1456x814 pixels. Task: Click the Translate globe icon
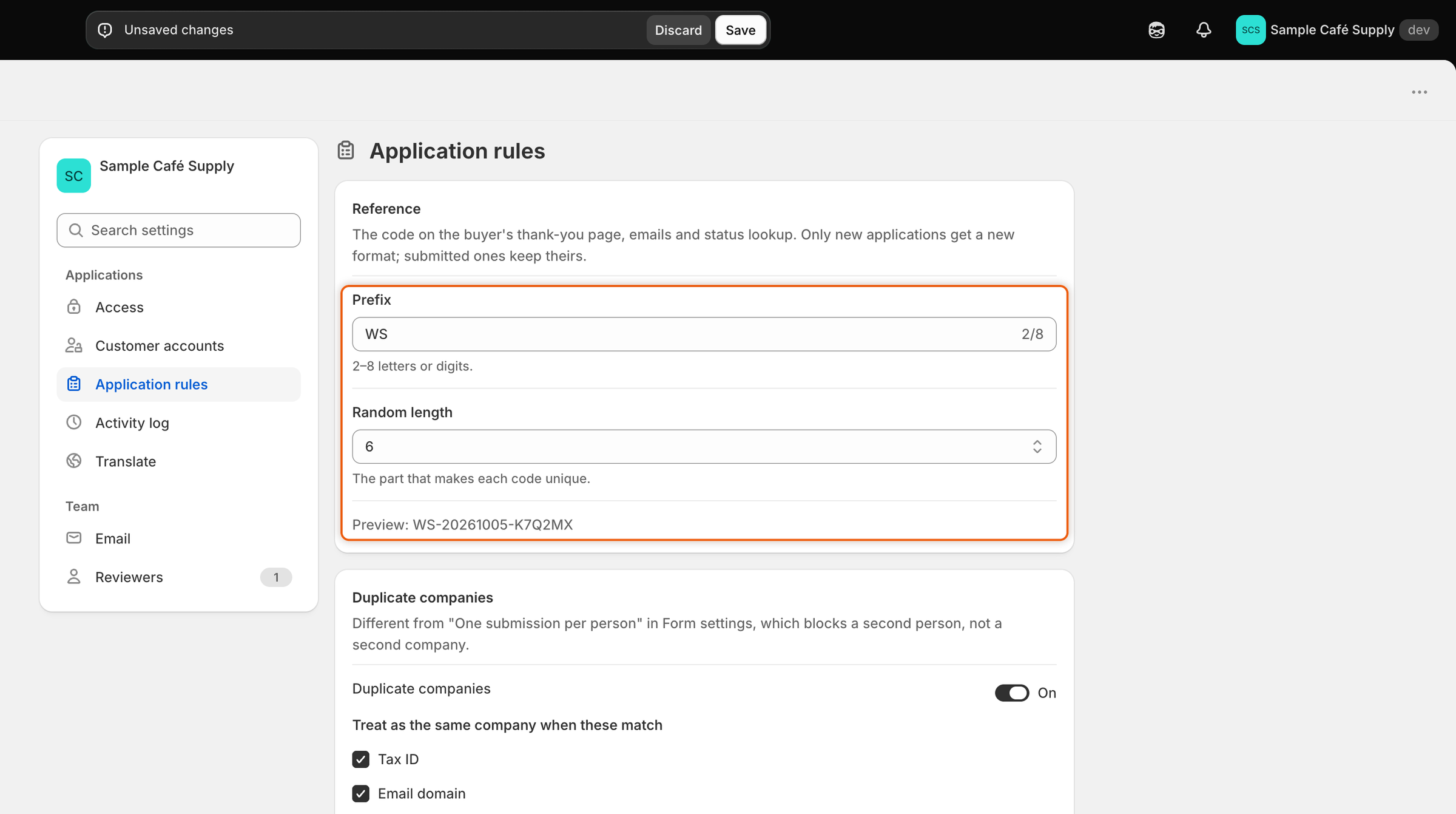(74, 461)
